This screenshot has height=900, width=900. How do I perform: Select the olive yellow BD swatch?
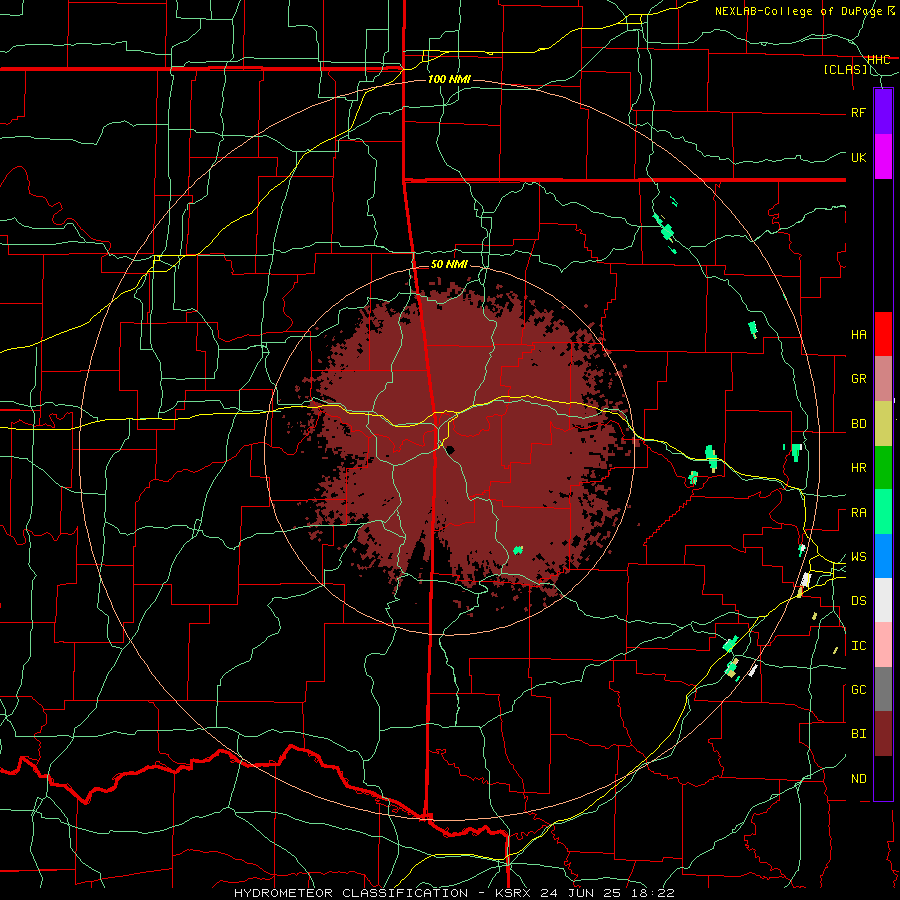click(883, 424)
